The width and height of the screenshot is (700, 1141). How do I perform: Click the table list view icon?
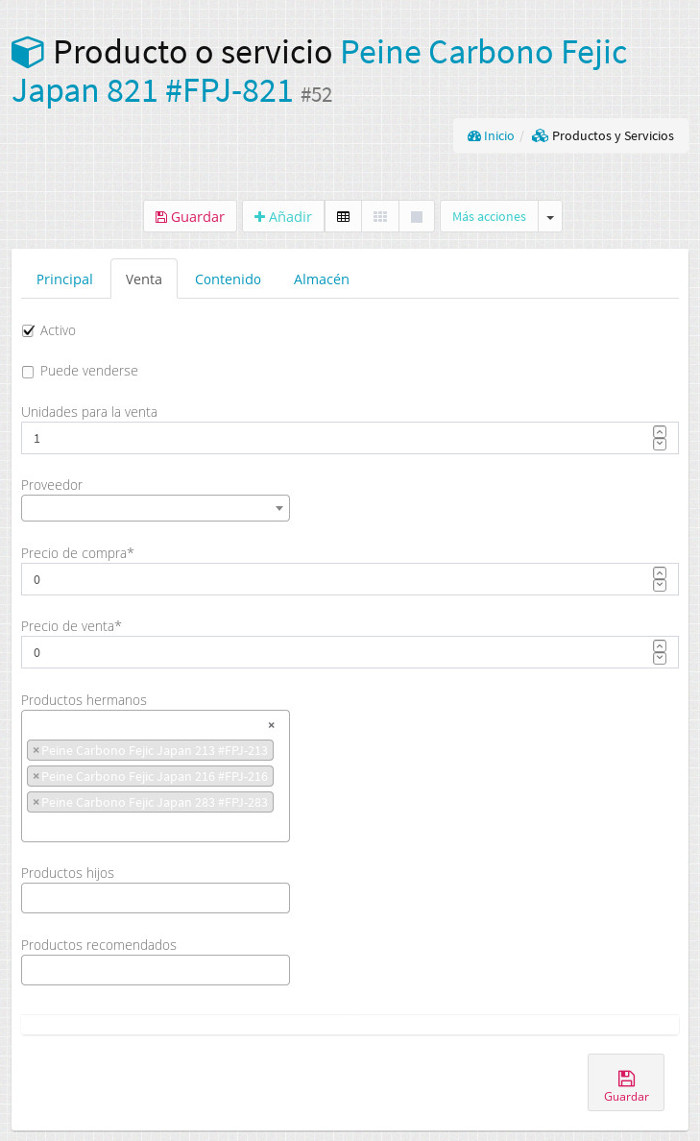tap(343, 217)
